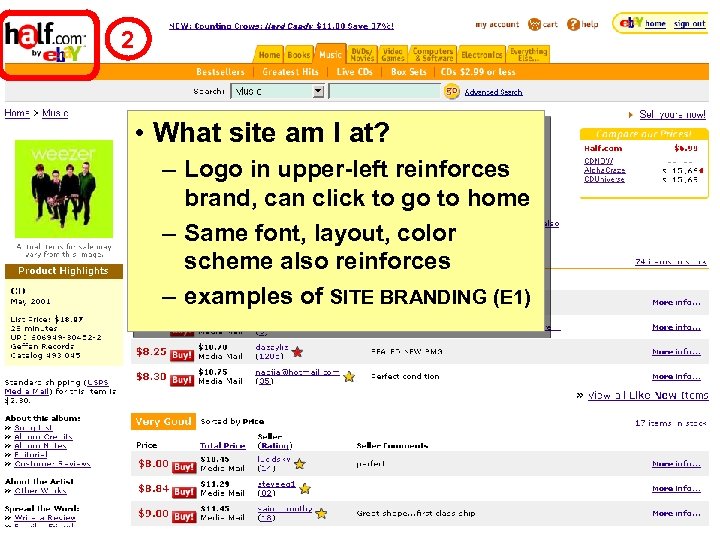
Task: Click the Very Good section label
Action: point(163,422)
